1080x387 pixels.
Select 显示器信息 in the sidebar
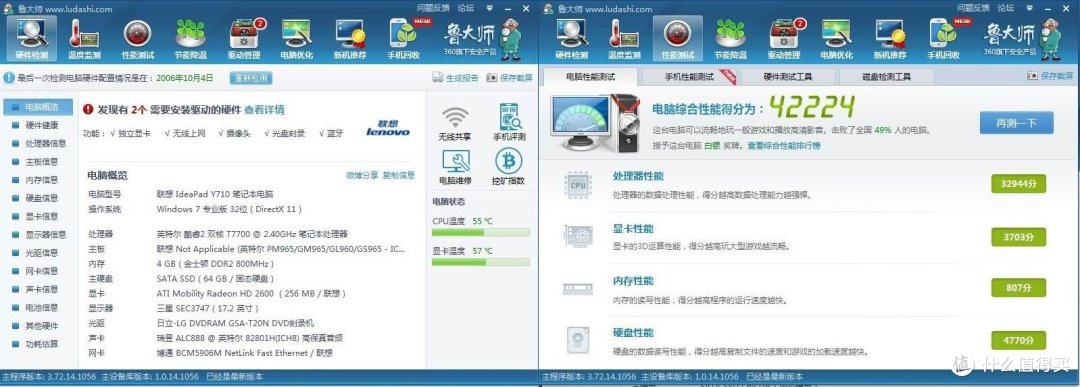pos(39,235)
